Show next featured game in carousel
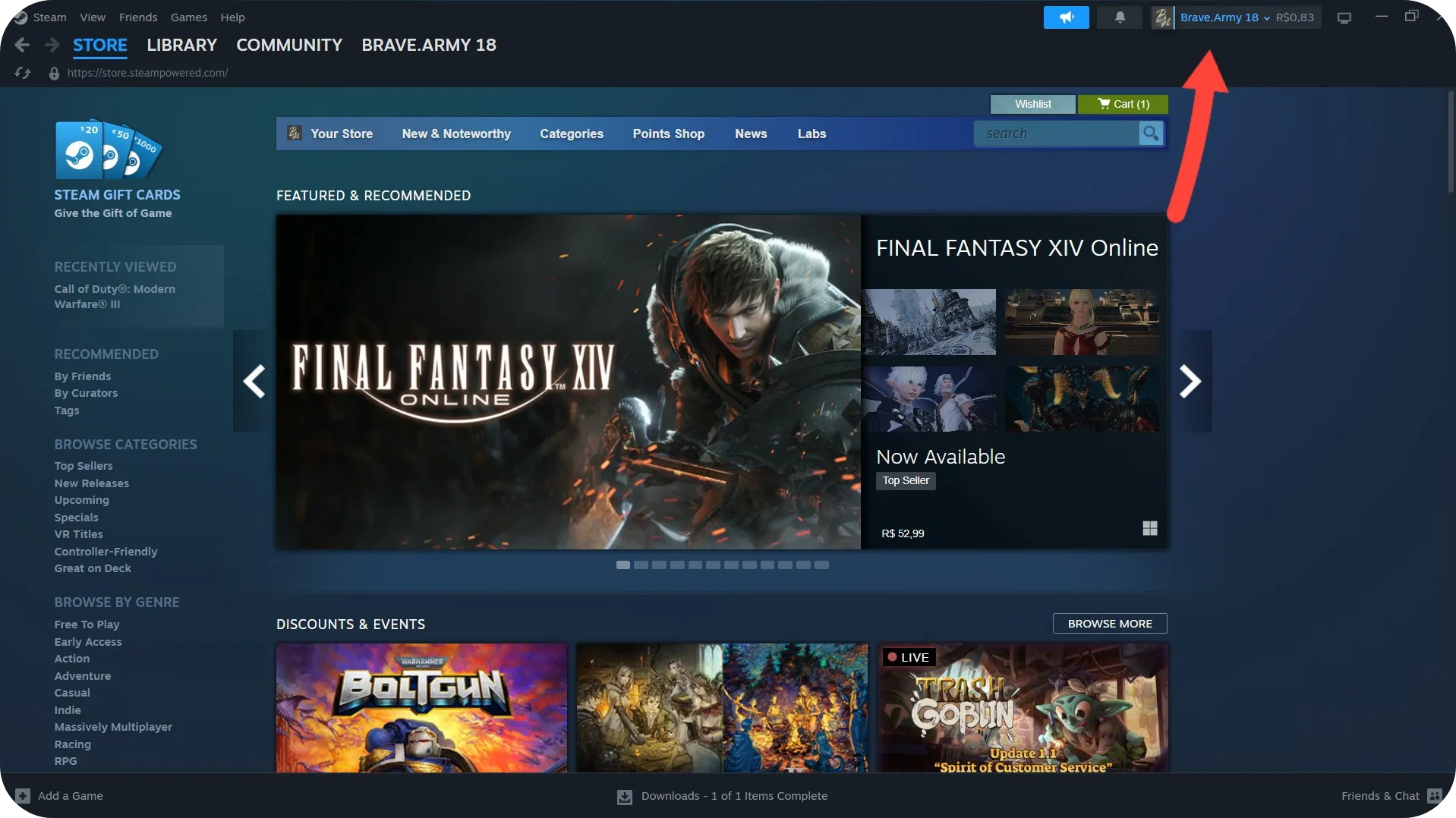The image size is (1456, 818). tap(1190, 381)
